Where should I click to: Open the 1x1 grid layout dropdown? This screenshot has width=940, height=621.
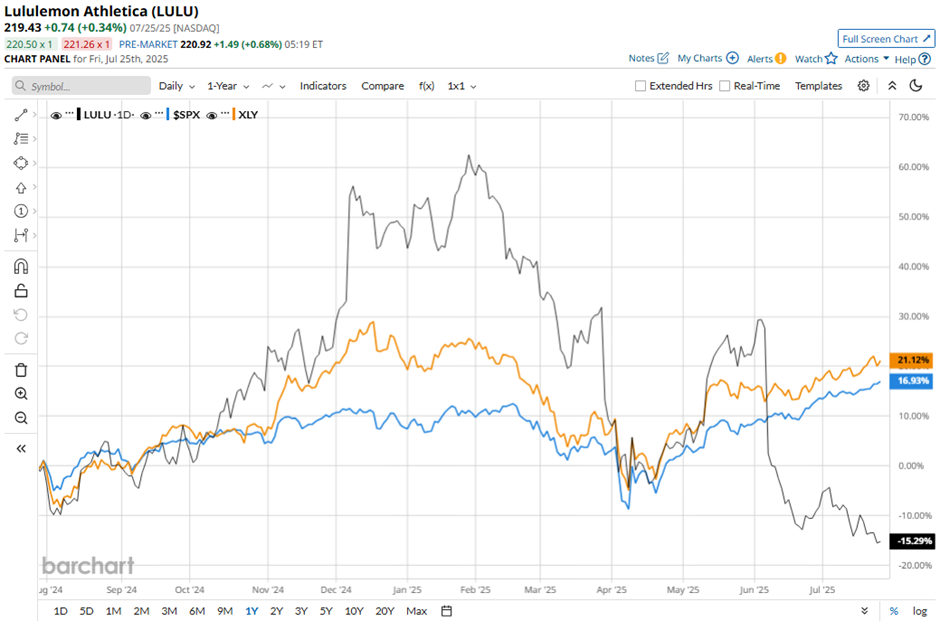462,86
